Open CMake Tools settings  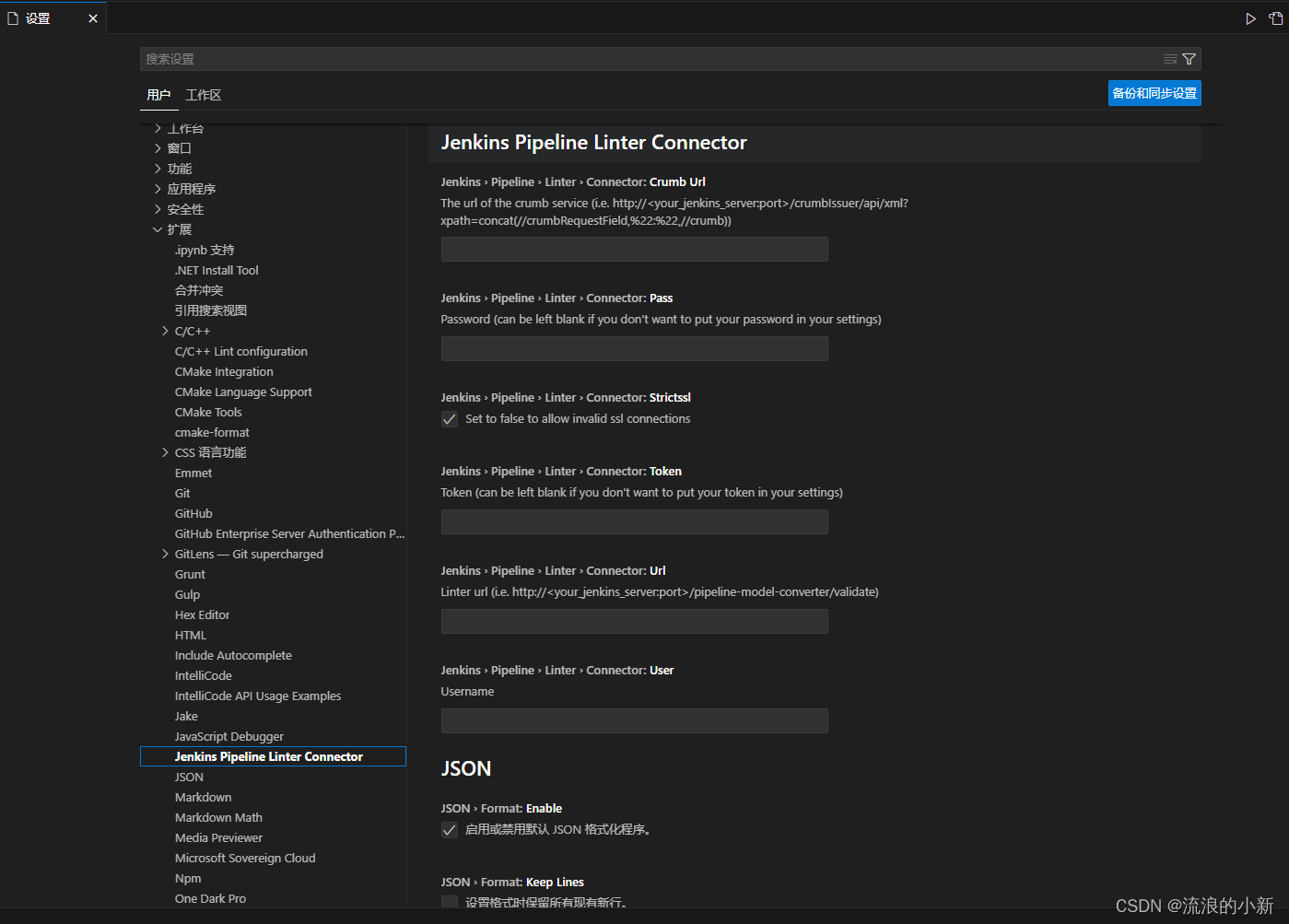pos(208,412)
